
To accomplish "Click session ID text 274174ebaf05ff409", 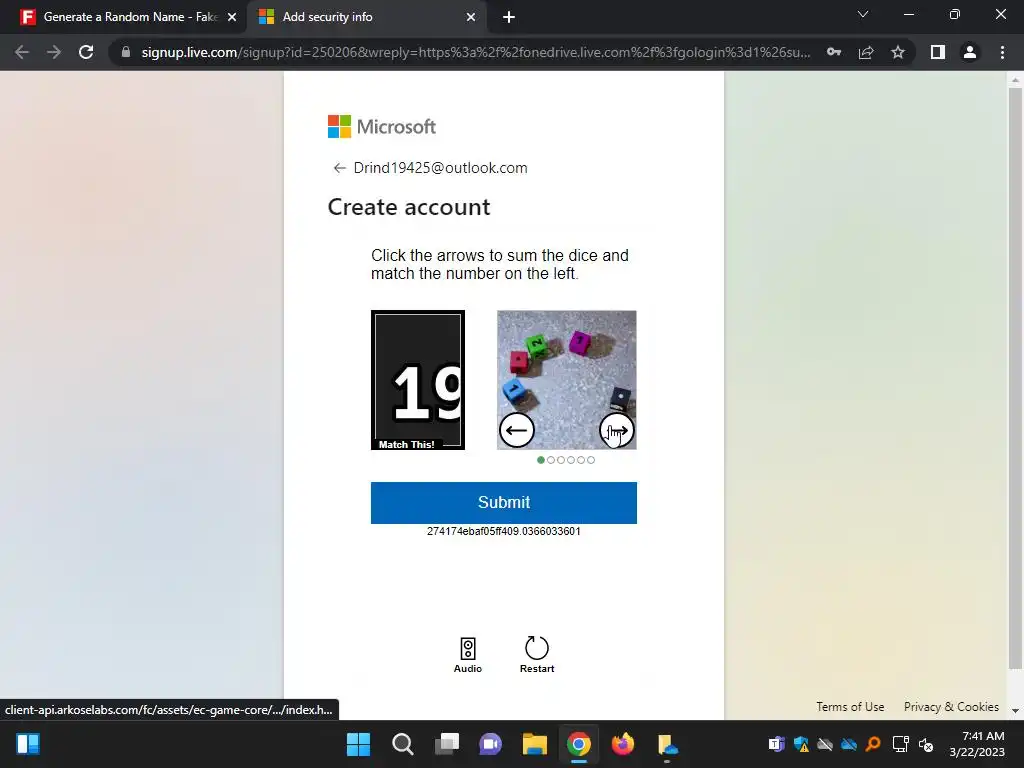I will pyautogui.click(x=504, y=531).
